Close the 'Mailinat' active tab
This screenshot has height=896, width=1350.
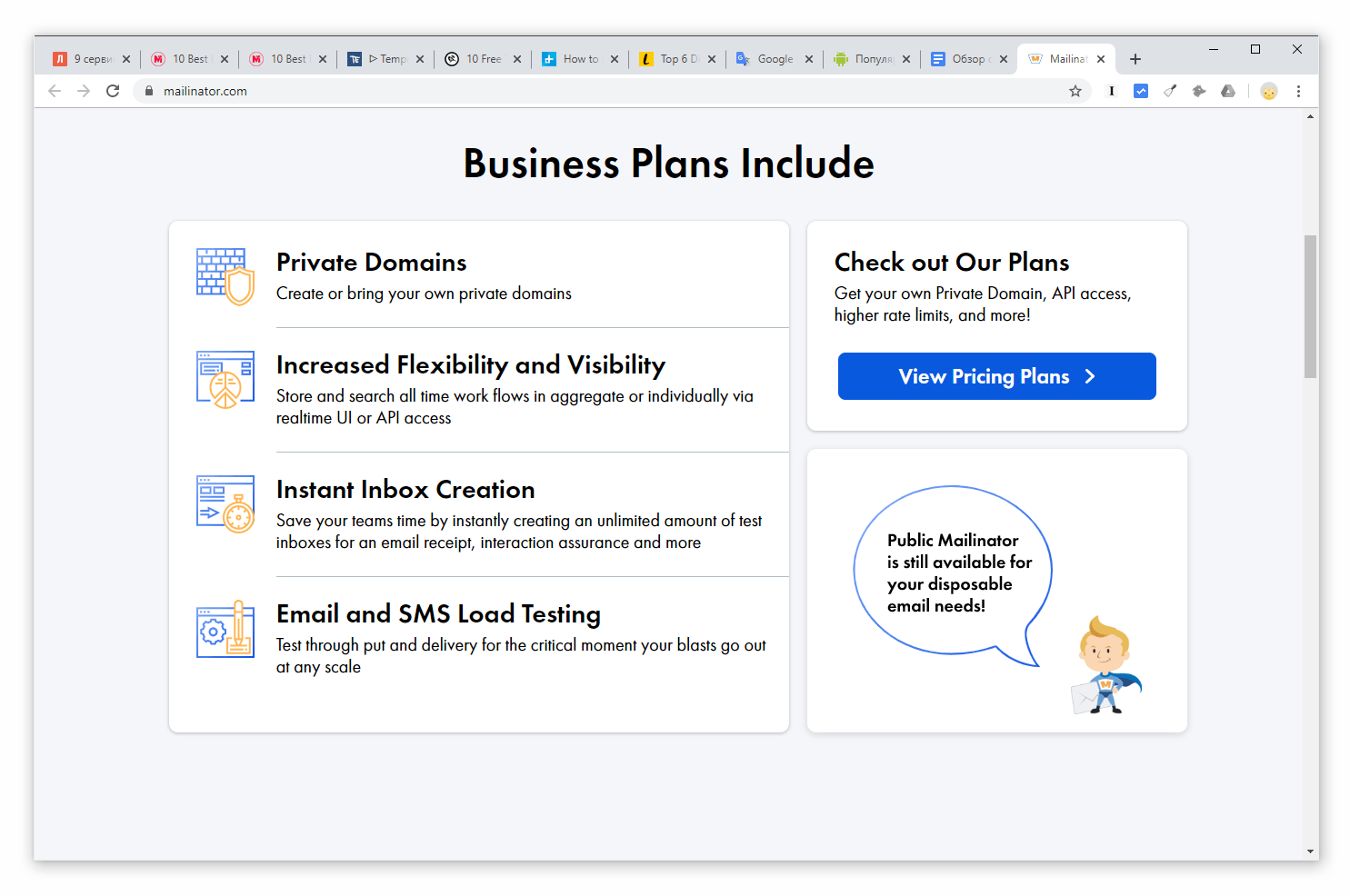[x=1101, y=59]
